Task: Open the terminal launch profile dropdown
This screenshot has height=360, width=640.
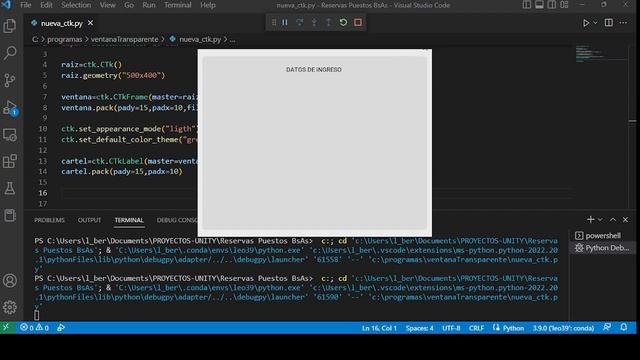Action: pos(600,220)
